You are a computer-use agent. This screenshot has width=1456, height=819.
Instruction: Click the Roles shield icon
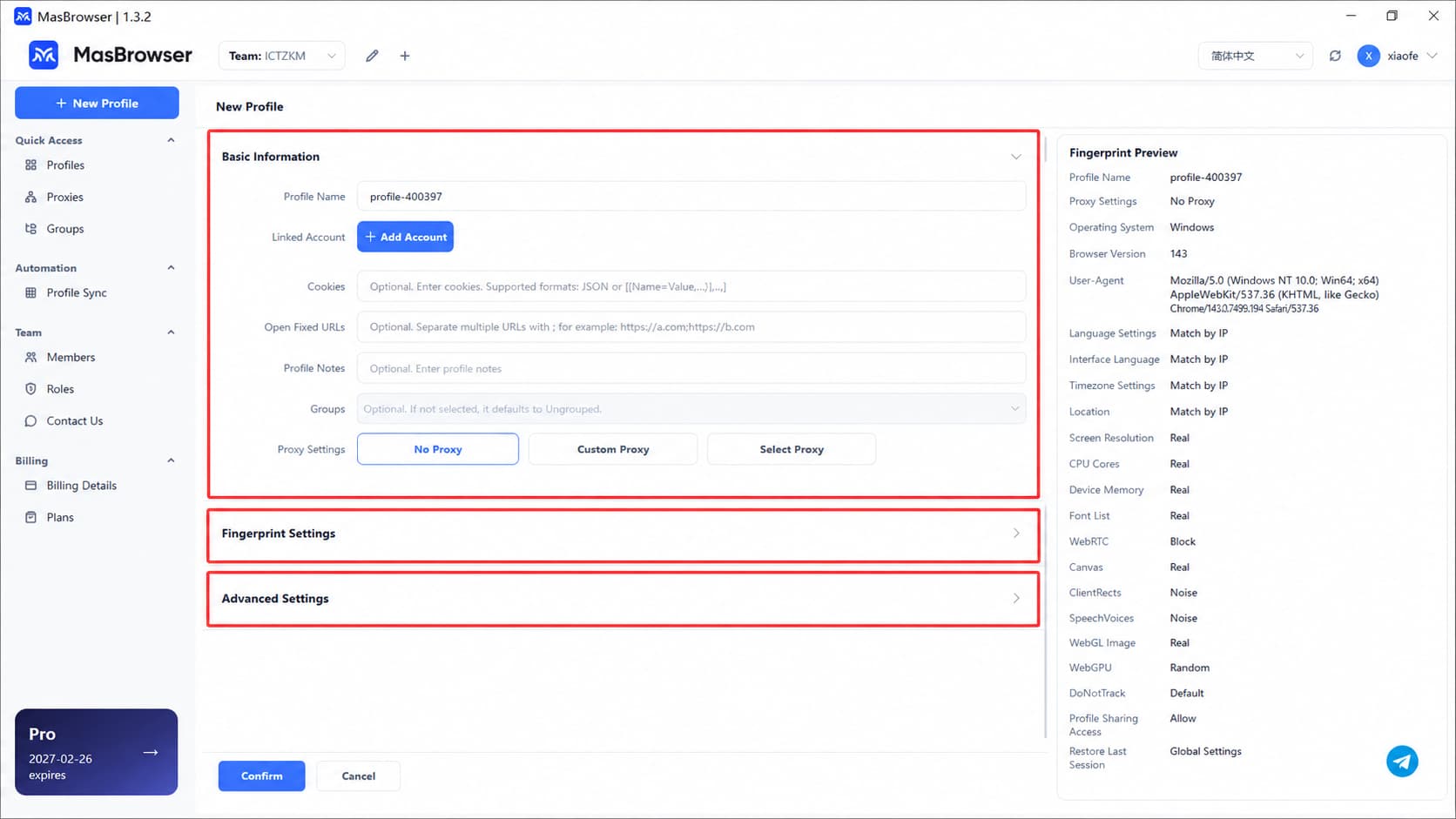coord(30,389)
